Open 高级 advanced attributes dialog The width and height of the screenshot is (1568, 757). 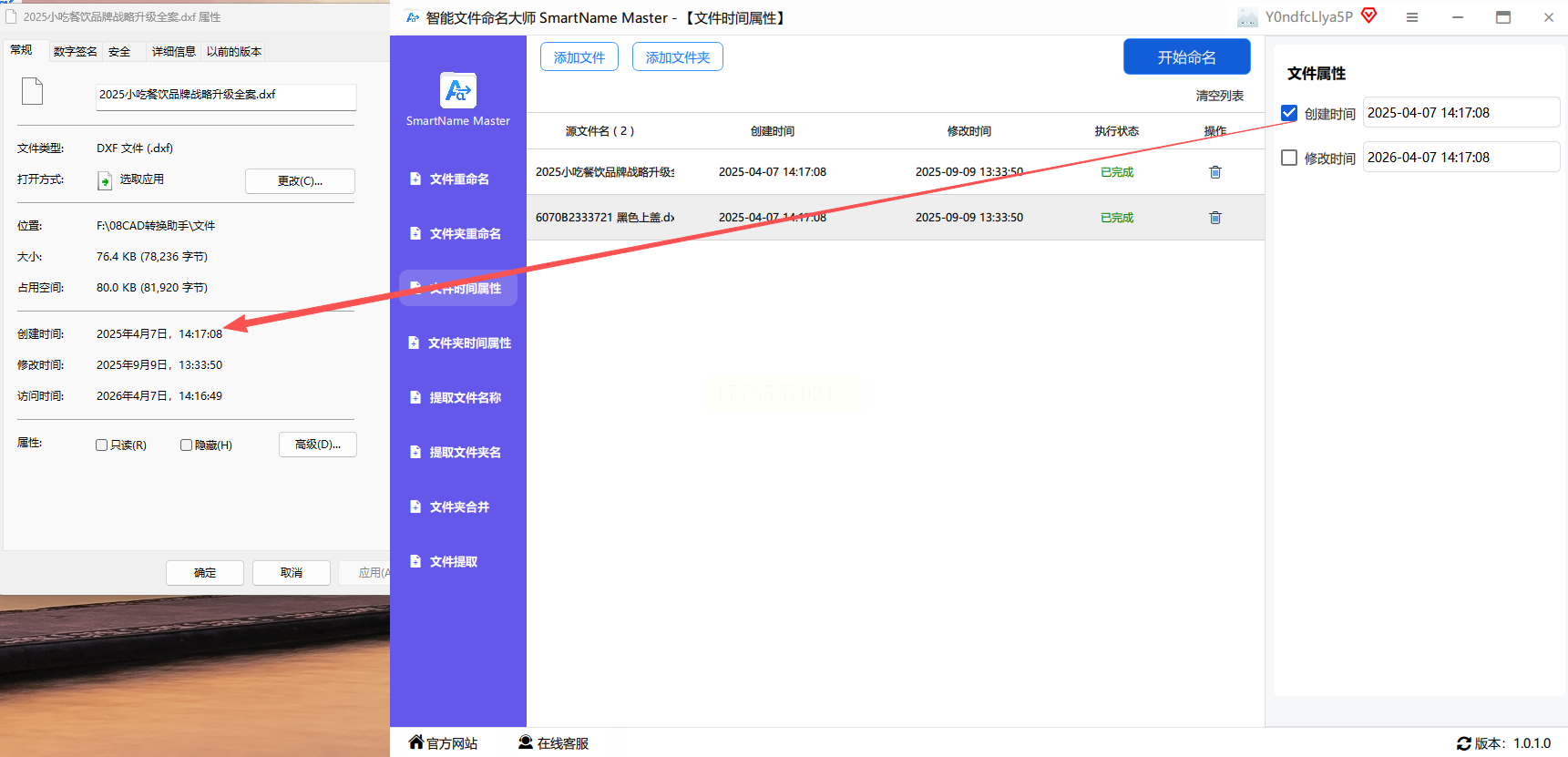(317, 445)
